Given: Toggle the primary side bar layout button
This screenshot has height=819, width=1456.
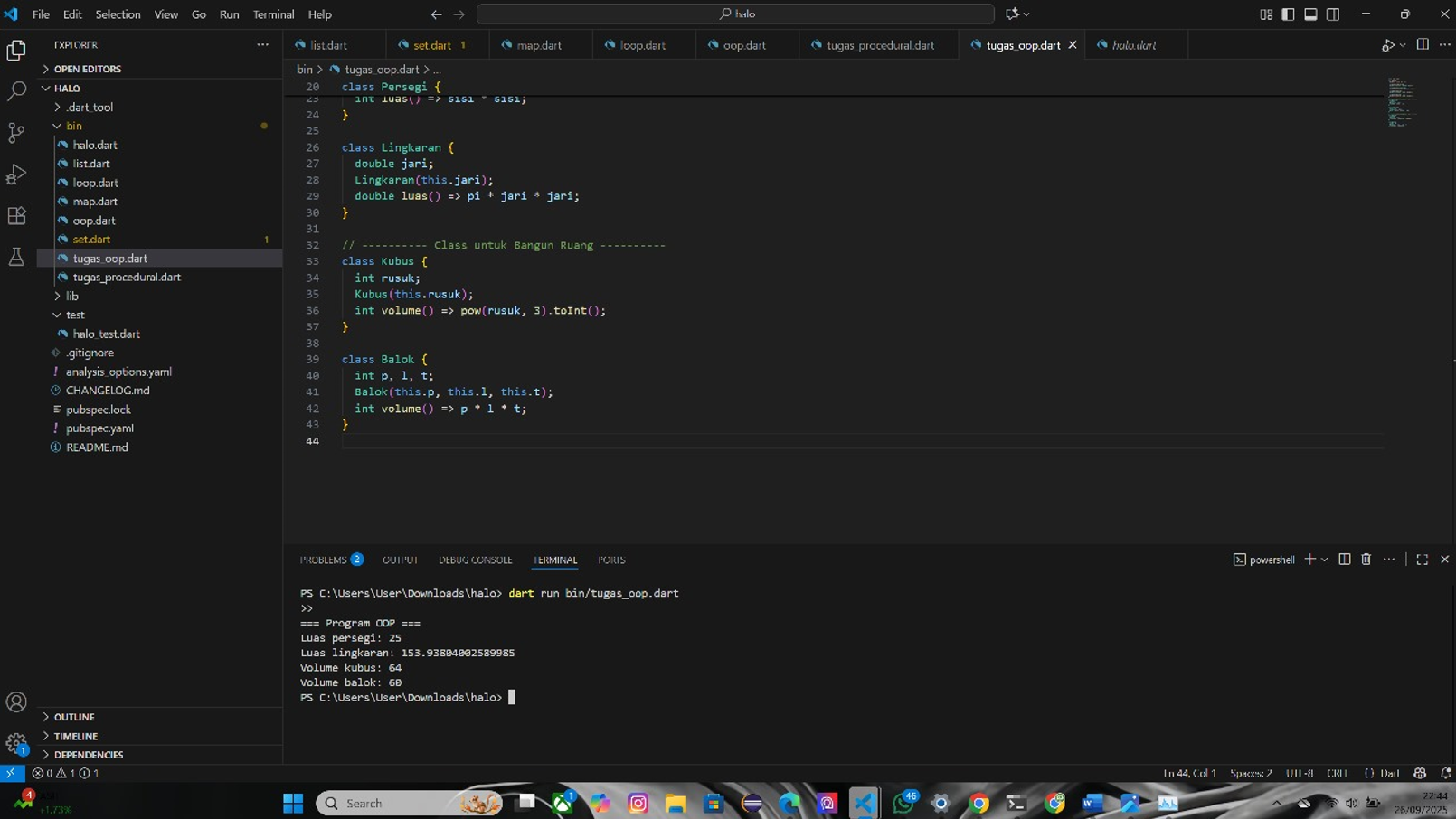Looking at the screenshot, I should (1288, 14).
